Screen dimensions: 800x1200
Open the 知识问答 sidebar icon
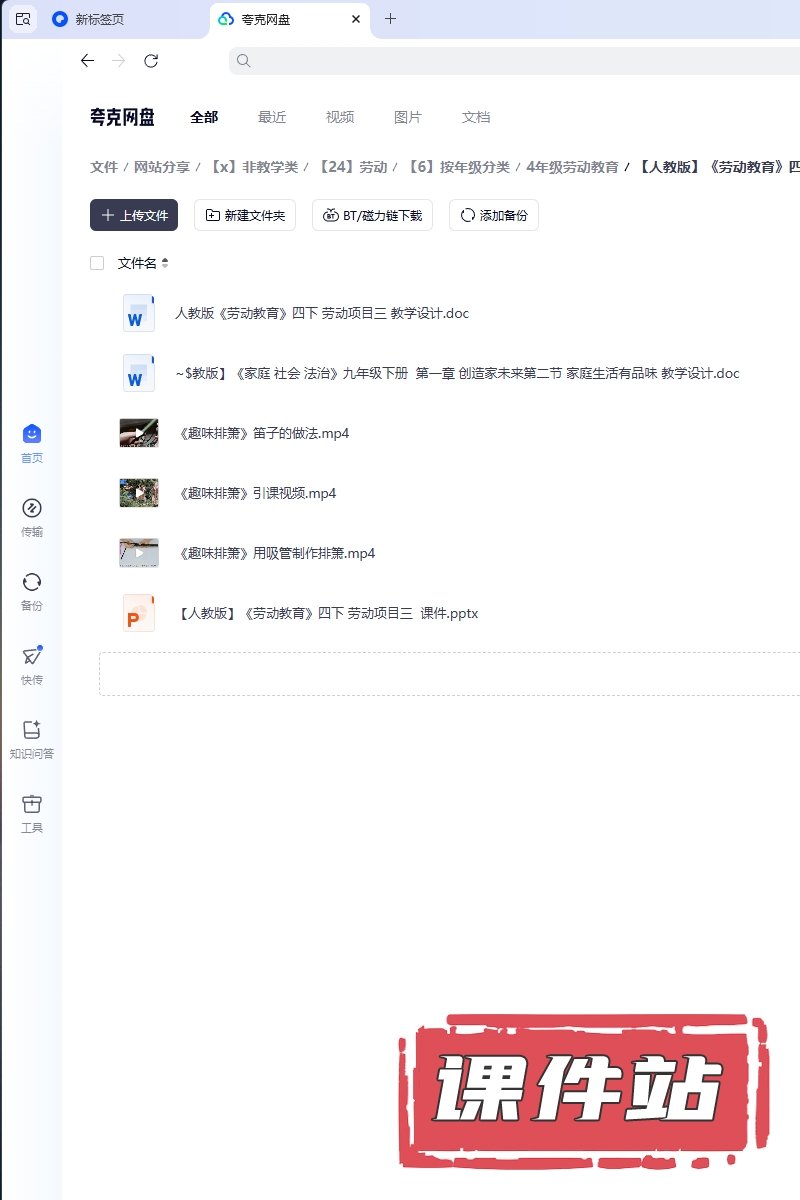pos(32,730)
